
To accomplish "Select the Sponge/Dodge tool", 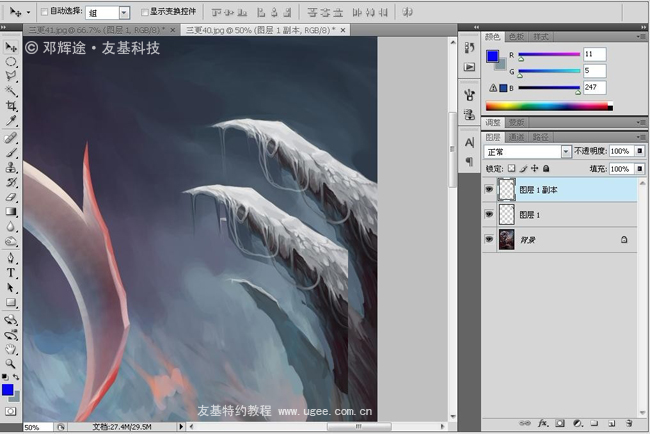I will 11,241.
